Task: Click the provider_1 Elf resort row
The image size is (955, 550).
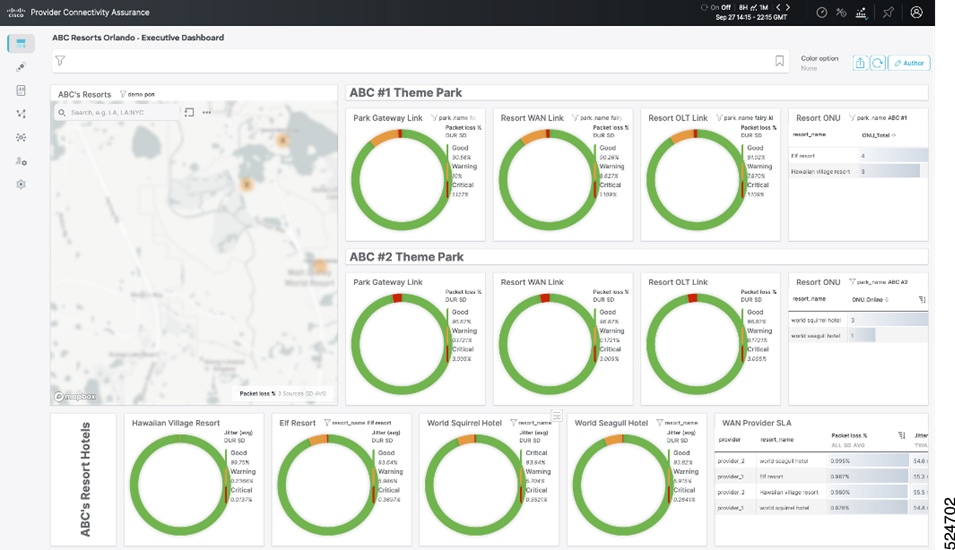Action: point(821,477)
